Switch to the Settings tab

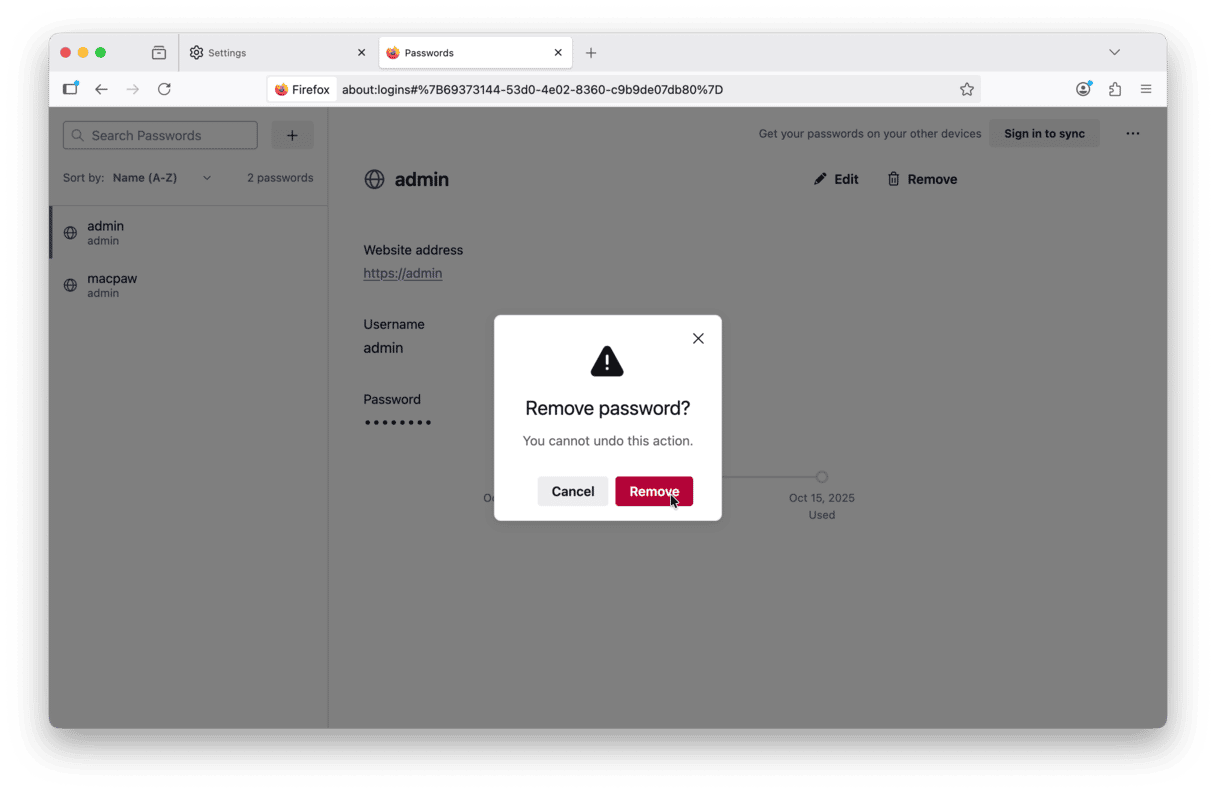click(x=278, y=52)
